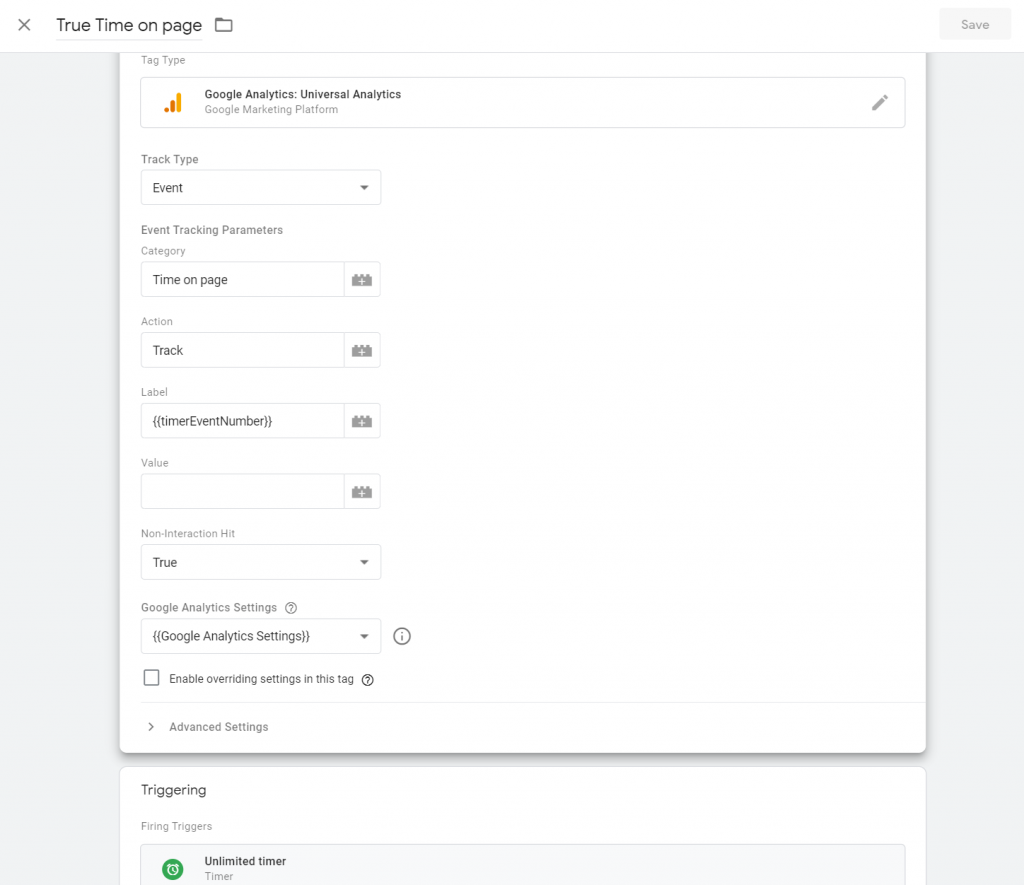1024x885 pixels.
Task: Click info icon next to settings variable
Action: (402, 636)
